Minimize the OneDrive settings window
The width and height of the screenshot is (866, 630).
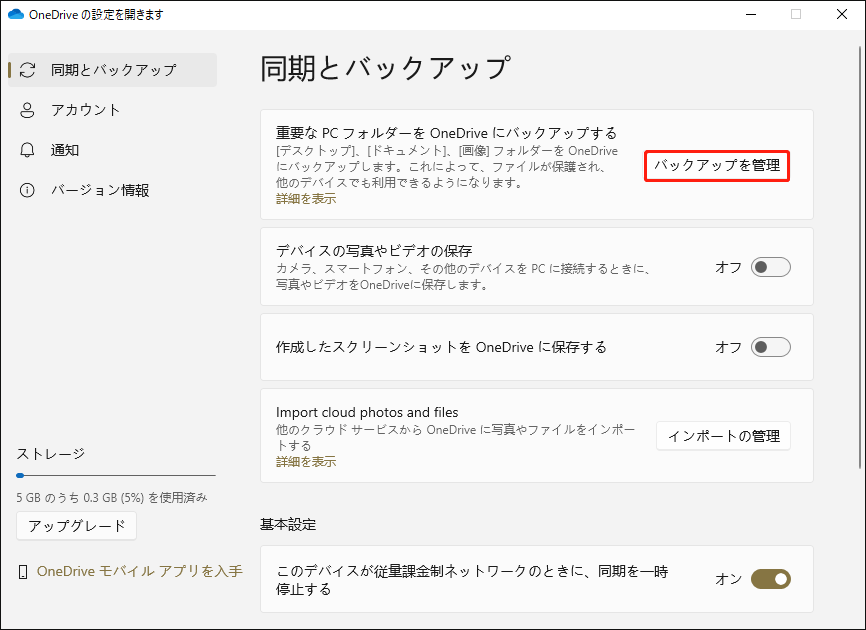click(751, 15)
